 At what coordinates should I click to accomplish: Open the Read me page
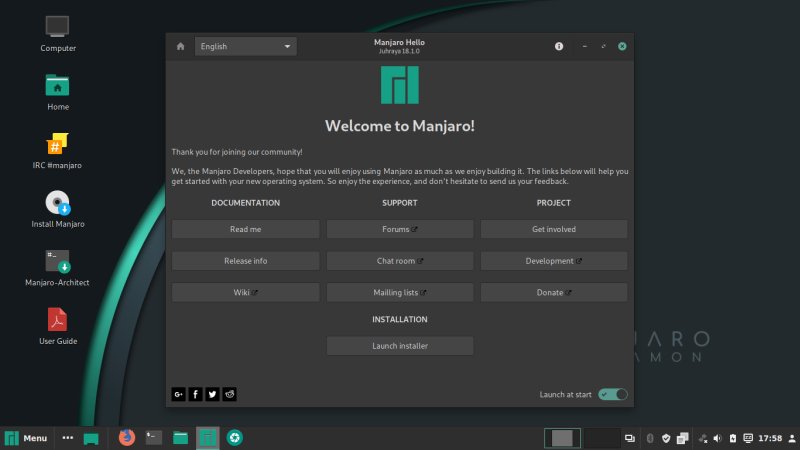point(245,229)
